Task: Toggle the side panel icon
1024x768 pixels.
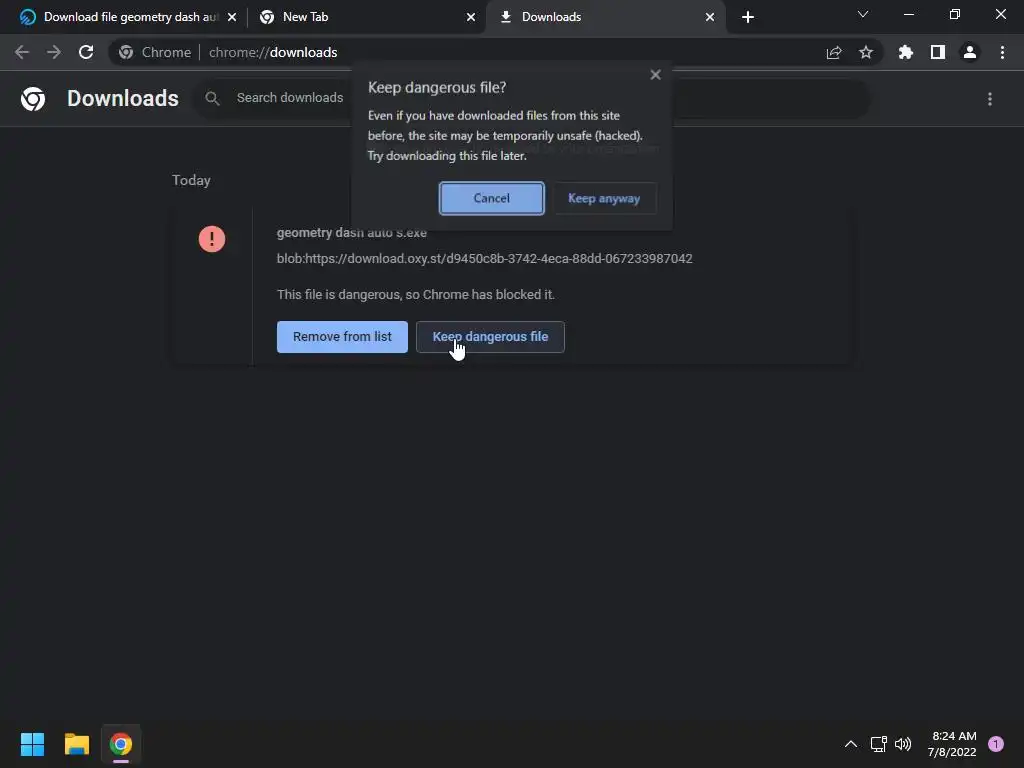Action: click(938, 52)
